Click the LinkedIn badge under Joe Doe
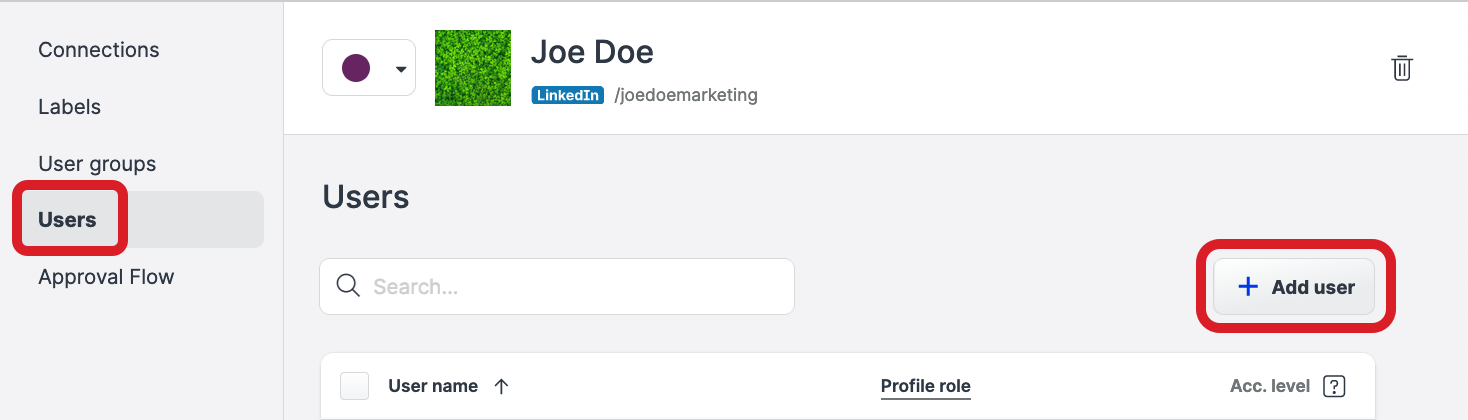Image resolution: width=1468 pixels, height=420 pixels. (x=568, y=96)
